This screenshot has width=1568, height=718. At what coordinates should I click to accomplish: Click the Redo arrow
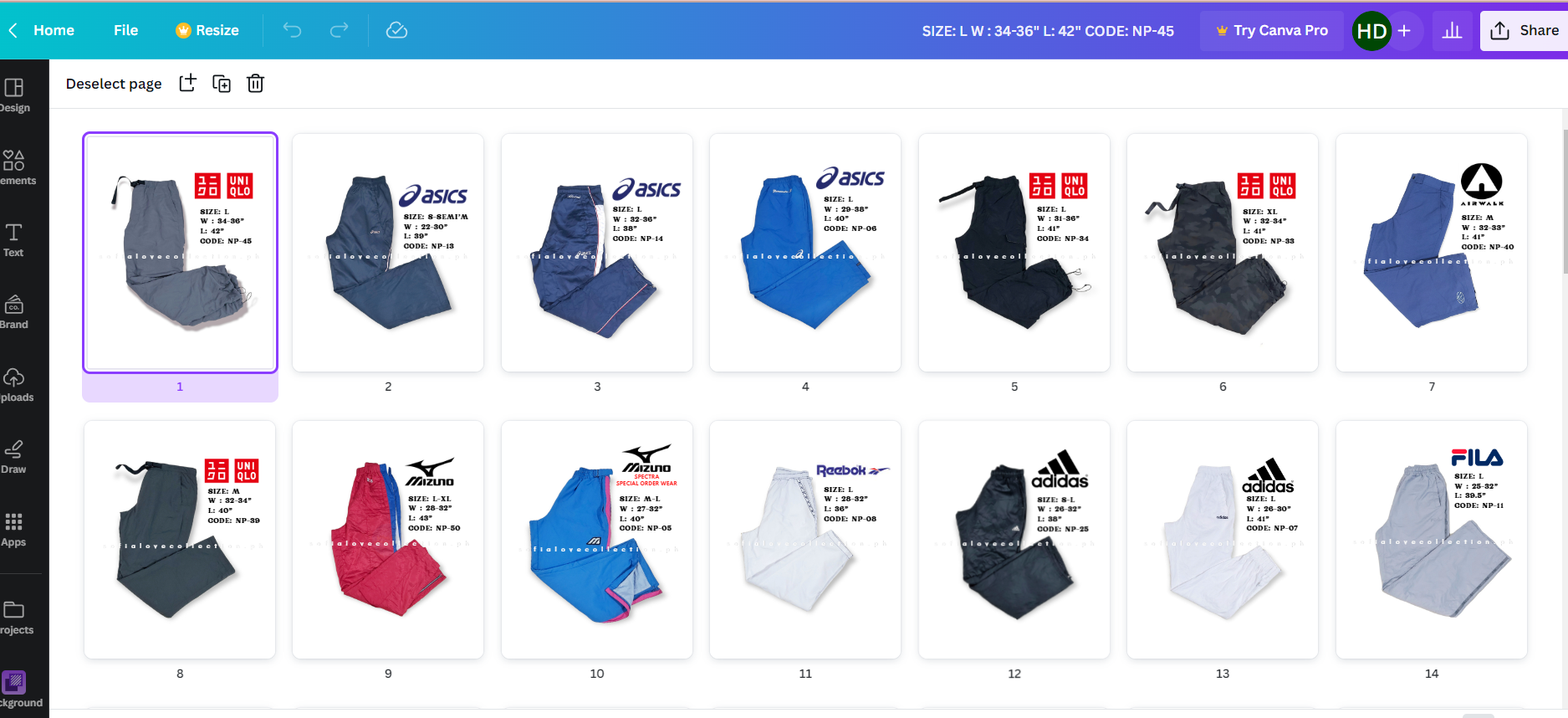pos(339,30)
